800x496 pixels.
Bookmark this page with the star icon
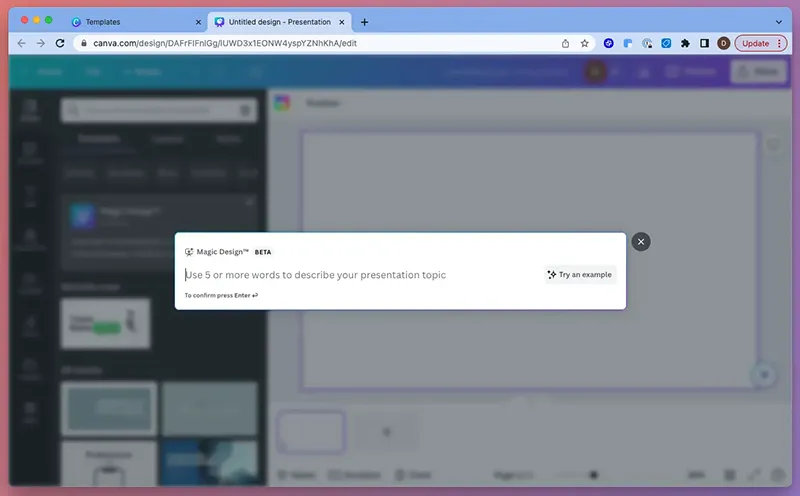[x=585, y=43]
